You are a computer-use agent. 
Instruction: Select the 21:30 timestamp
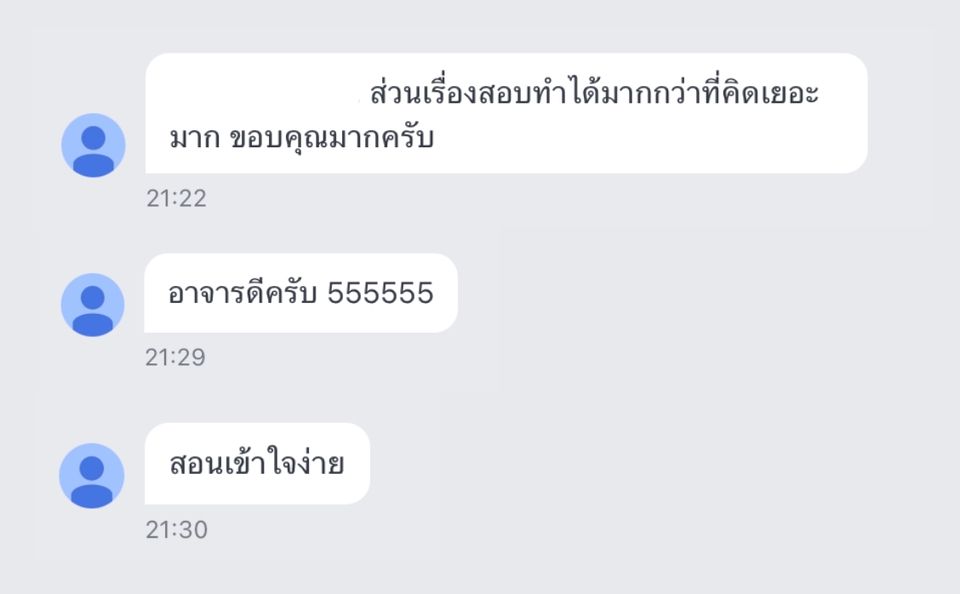176,530
